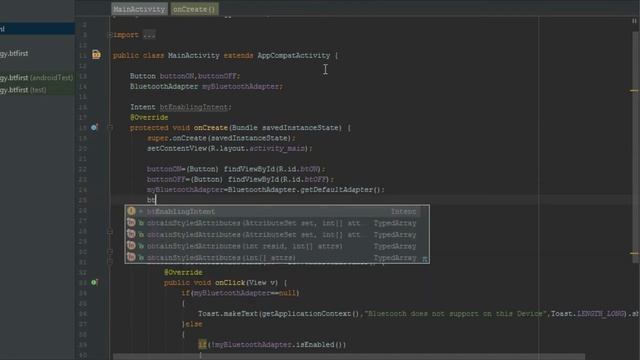Click the highlighted selected row in project tree
This screenshot has height=360, width=640.
click(x=37, y=29)
